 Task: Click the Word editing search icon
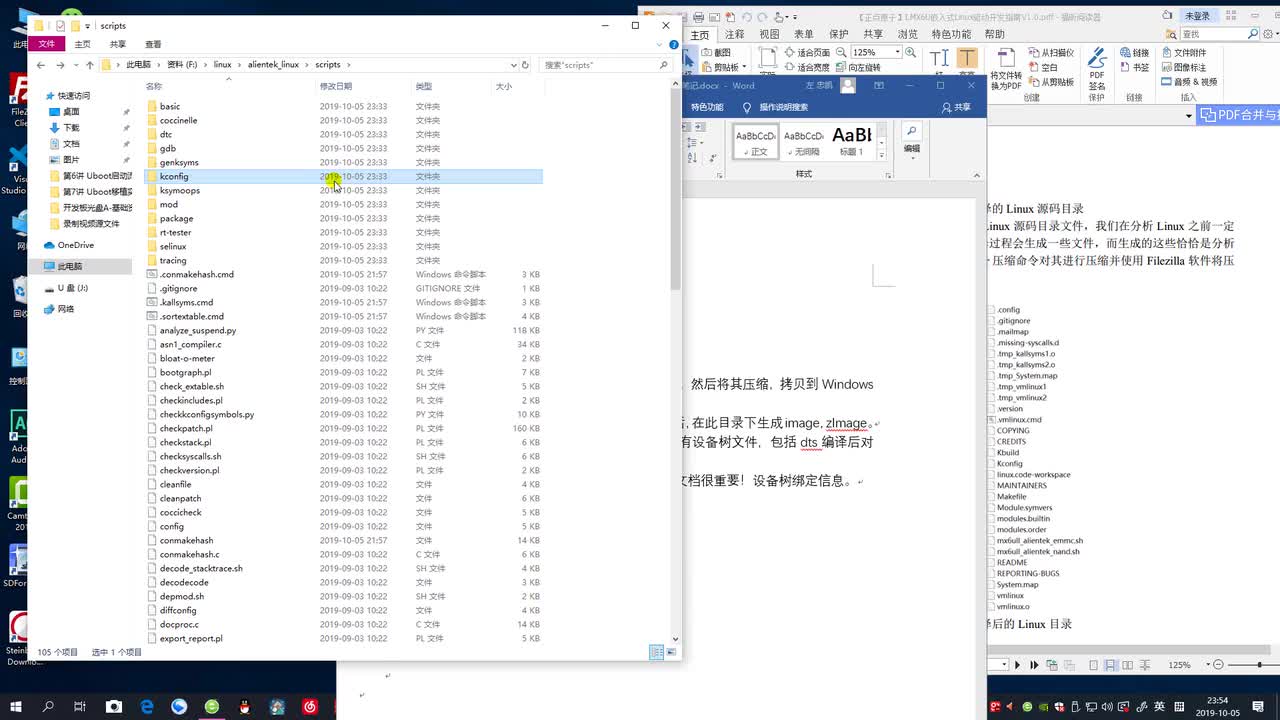click(x=911, y=131)
